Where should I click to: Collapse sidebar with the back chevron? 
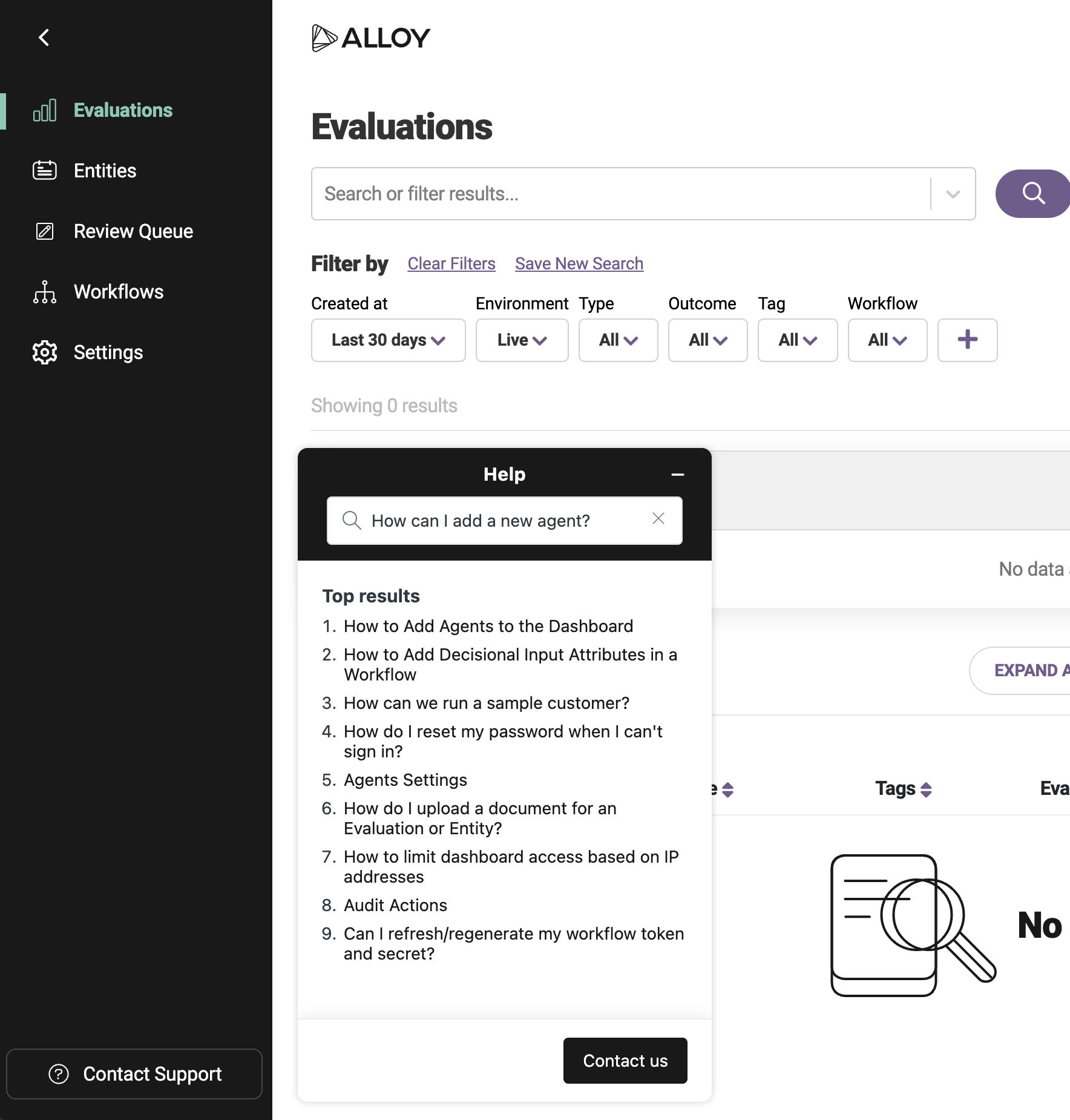(x=44, y=38)
